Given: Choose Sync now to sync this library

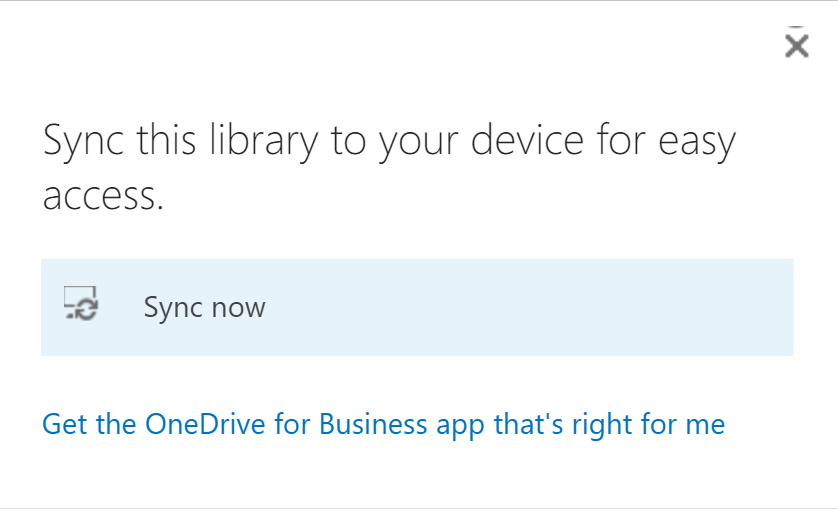Looking at the screenshot, I should pos(204,307).
